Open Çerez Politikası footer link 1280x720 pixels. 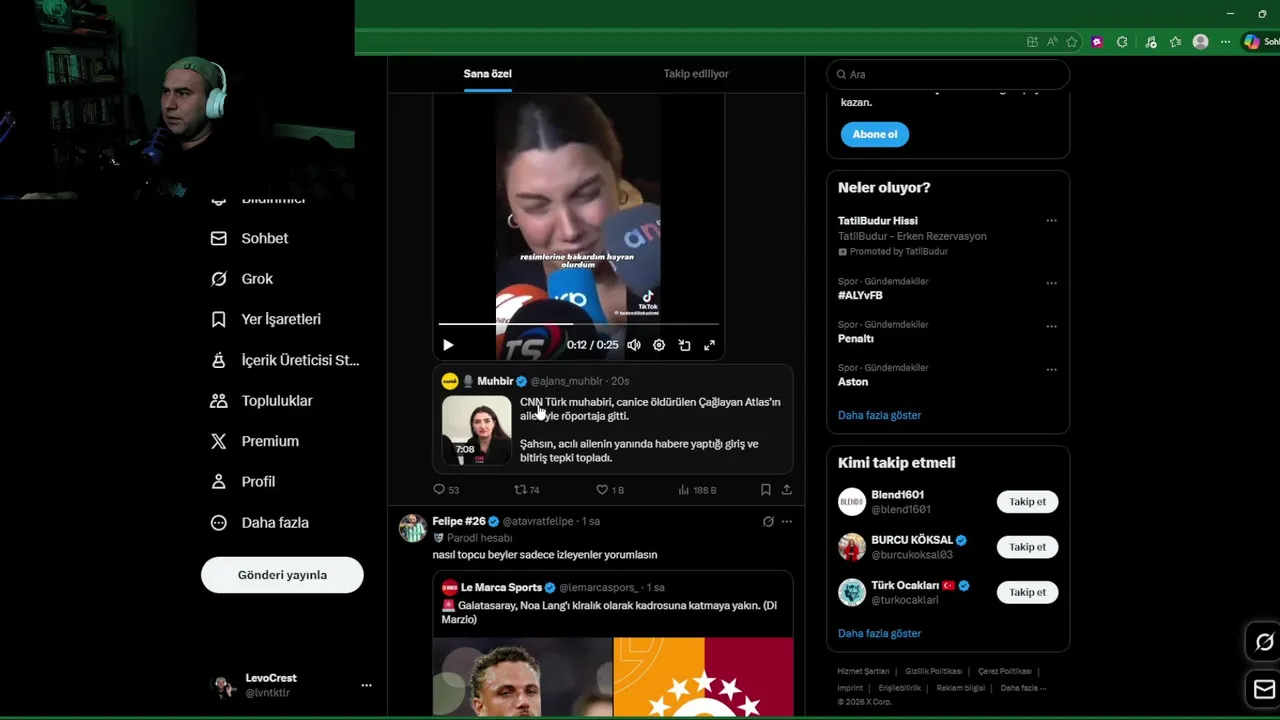pos(1004,672)
